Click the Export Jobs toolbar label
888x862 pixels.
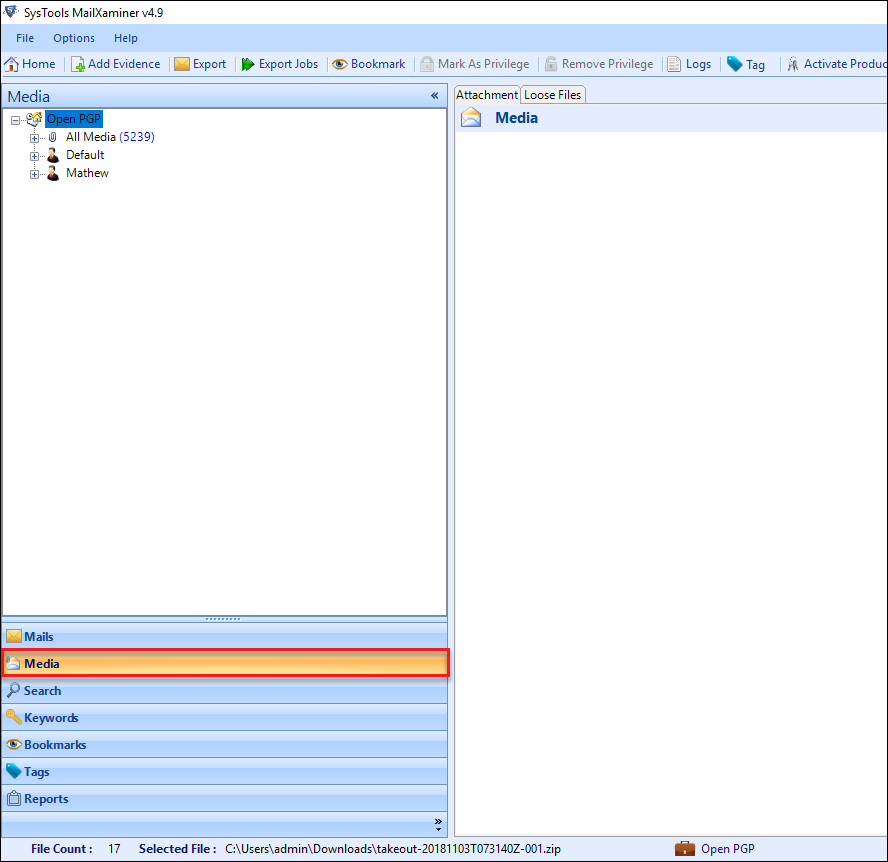click(x=288, y=64)
